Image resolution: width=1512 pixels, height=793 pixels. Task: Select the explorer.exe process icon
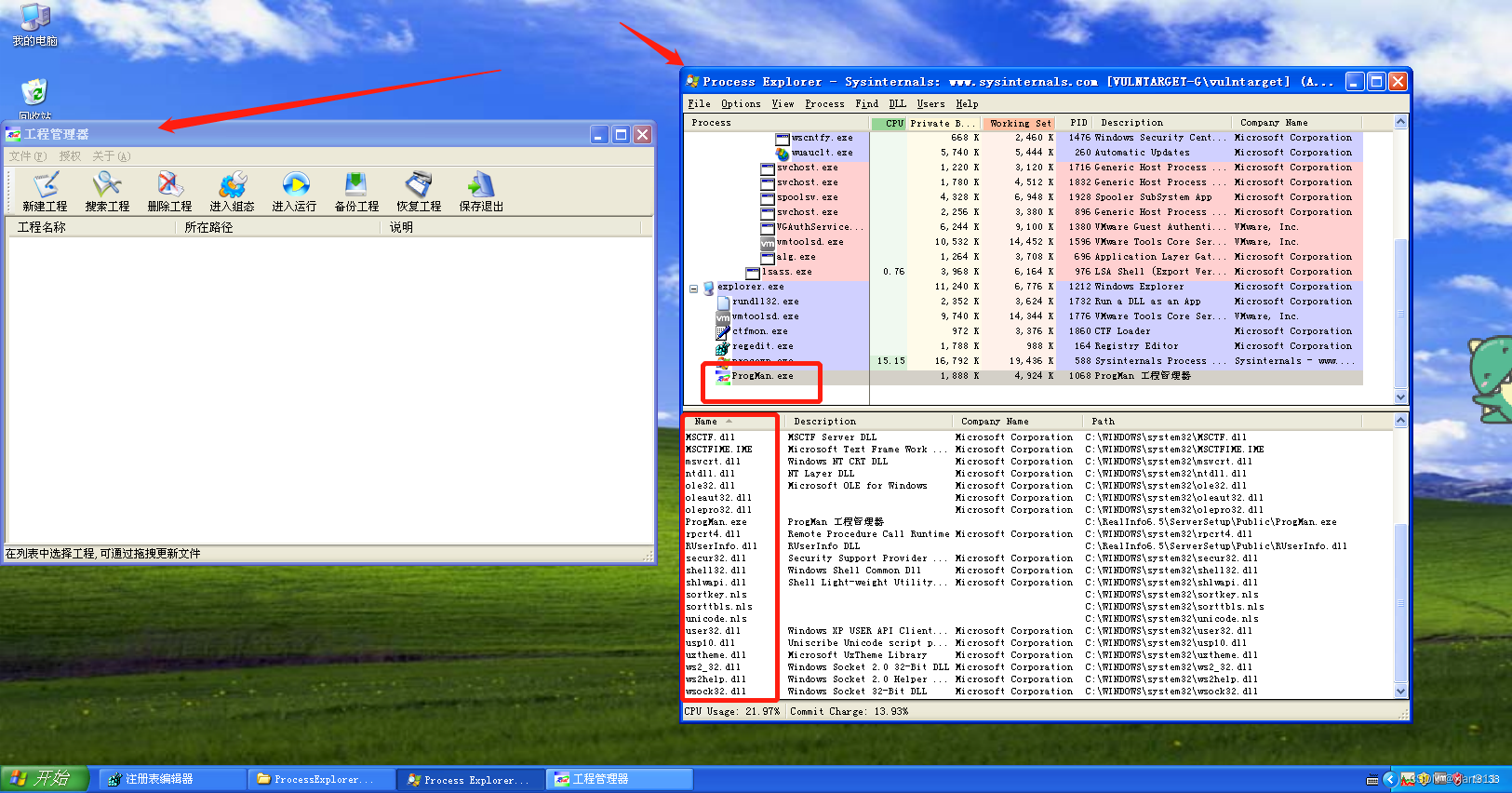[709, 288]
